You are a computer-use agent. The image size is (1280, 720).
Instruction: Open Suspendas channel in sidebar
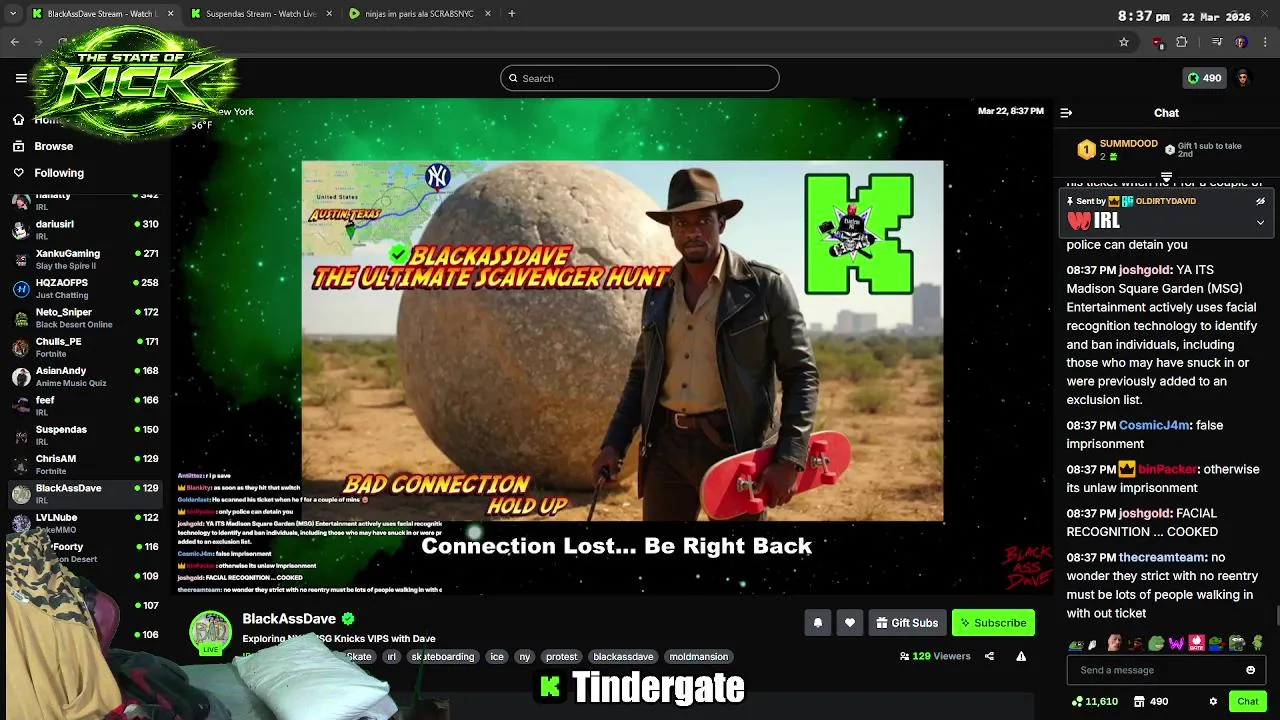click(x=85, y=435)
